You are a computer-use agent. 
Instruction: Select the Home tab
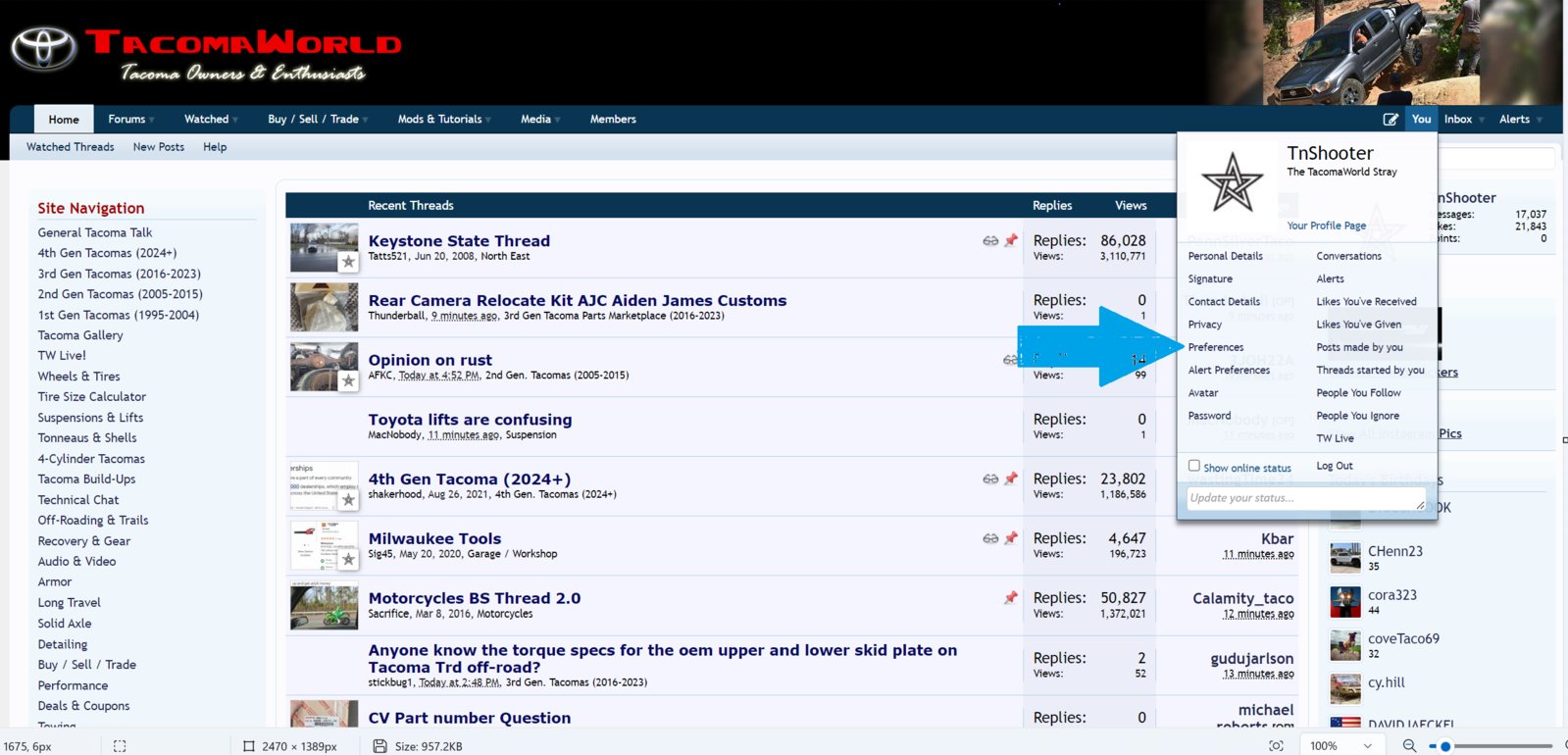(x=64, y=120)
